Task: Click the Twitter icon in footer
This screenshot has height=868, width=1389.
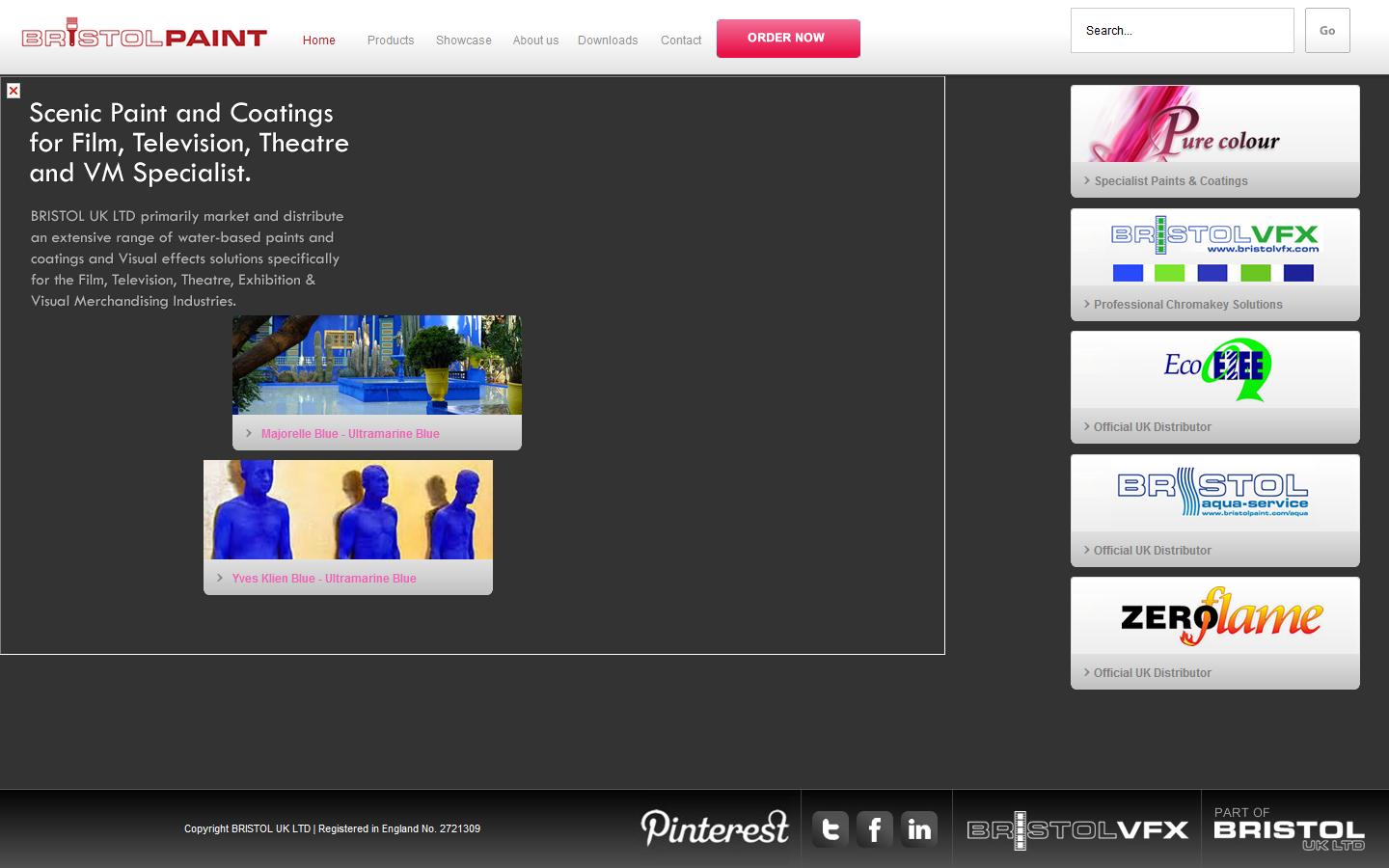Action: click(x=830, y=828)
